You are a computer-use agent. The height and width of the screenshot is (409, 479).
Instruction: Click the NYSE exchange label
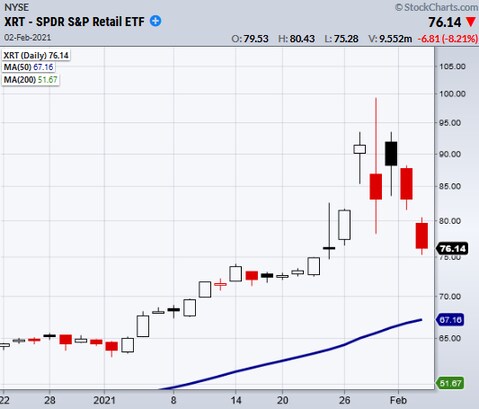[16, 7]
